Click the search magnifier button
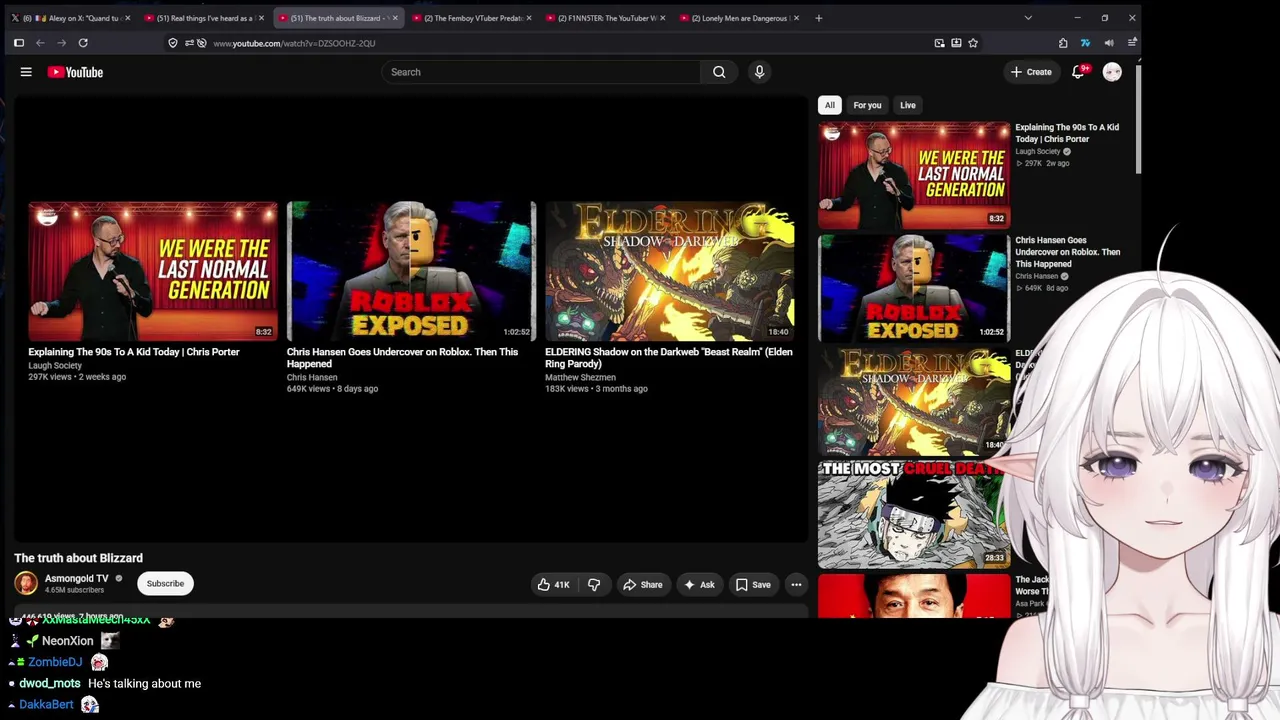This screenshot has height=720, width=1280. coord(719,72)
